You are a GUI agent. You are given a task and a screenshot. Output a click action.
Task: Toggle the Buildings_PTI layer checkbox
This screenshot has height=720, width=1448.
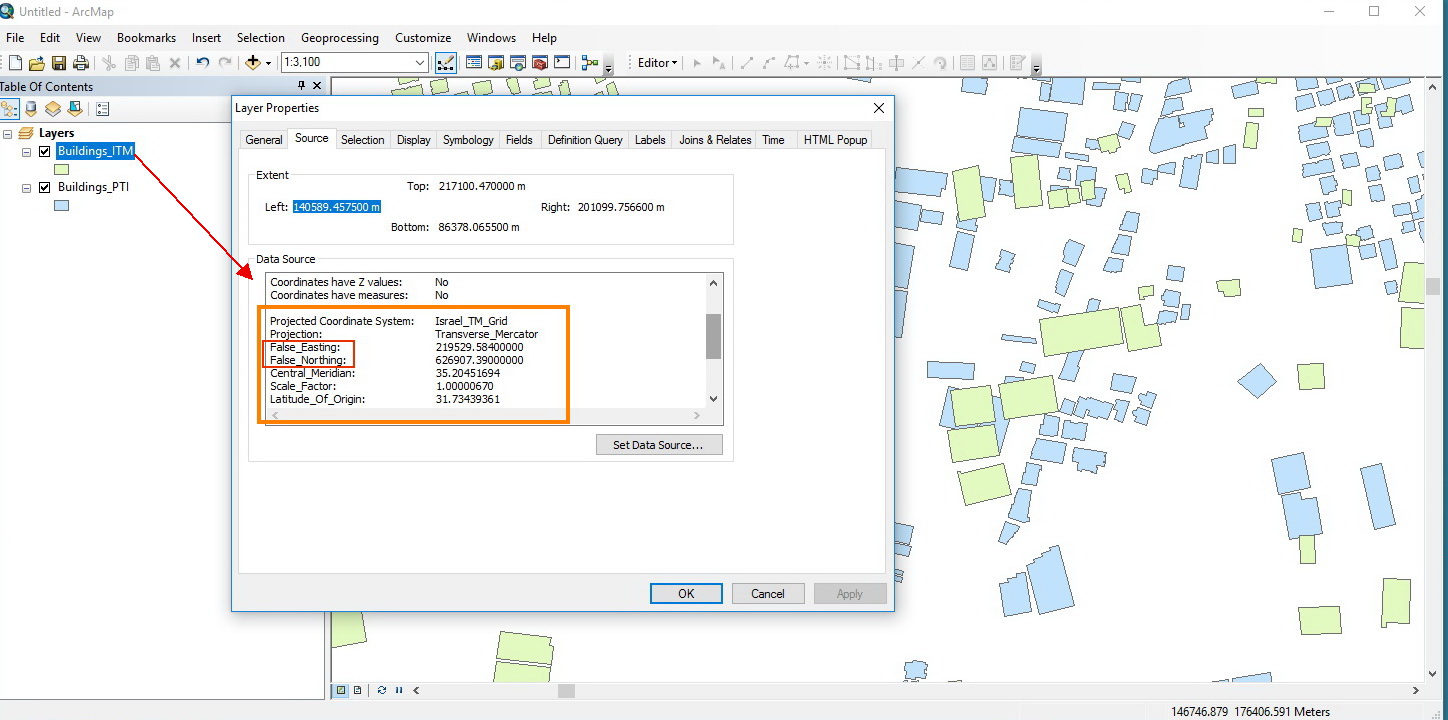pos(44,187)
